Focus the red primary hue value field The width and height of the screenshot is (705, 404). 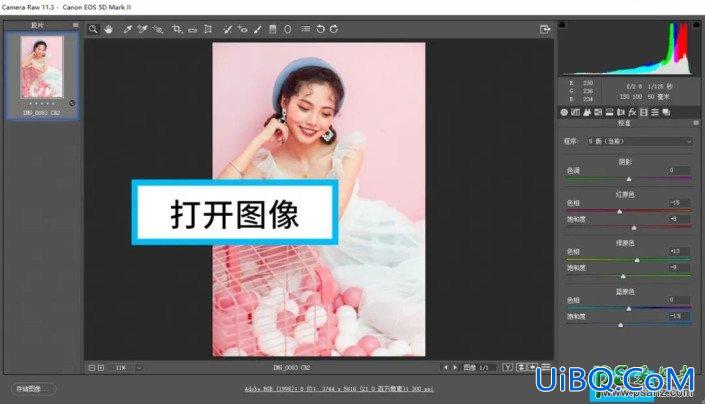pyautogui.click(x=678, y=203)
